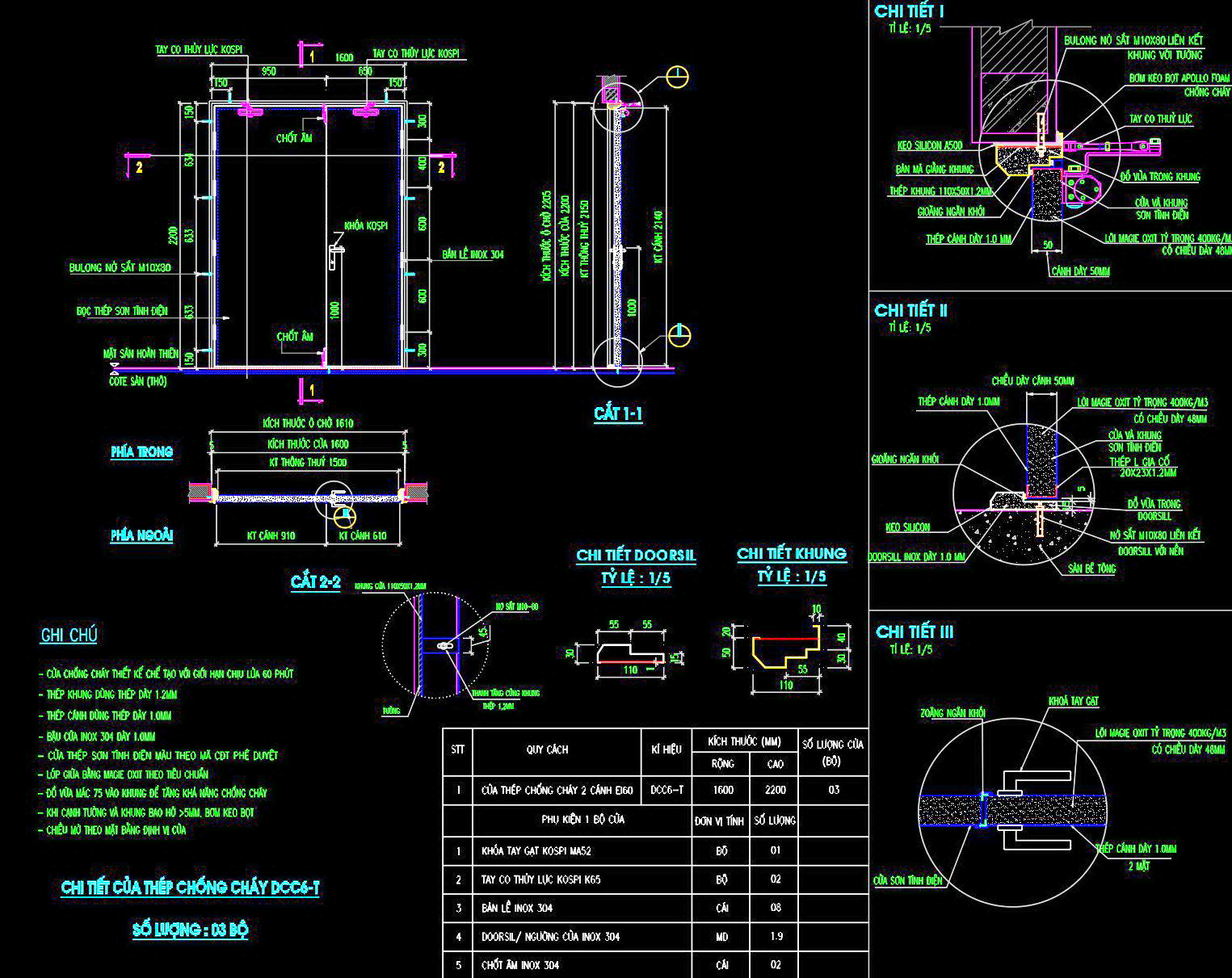Select the DCC6-T cell in the table
Image resolution: width=1232 pixels, height=978 pixels.
coord(666,790)
